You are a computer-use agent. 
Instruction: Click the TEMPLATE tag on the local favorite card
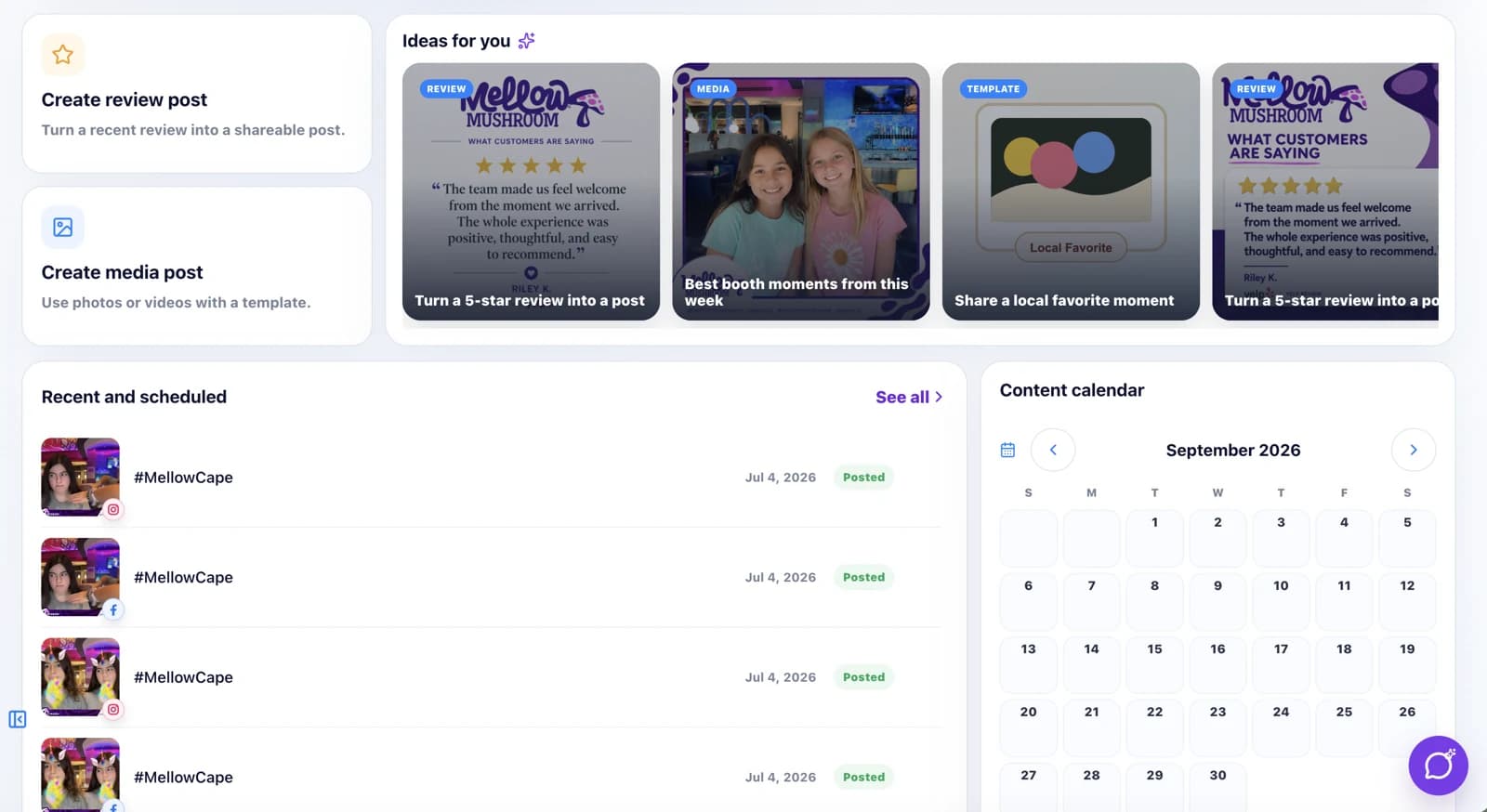(x=993, y=89)
